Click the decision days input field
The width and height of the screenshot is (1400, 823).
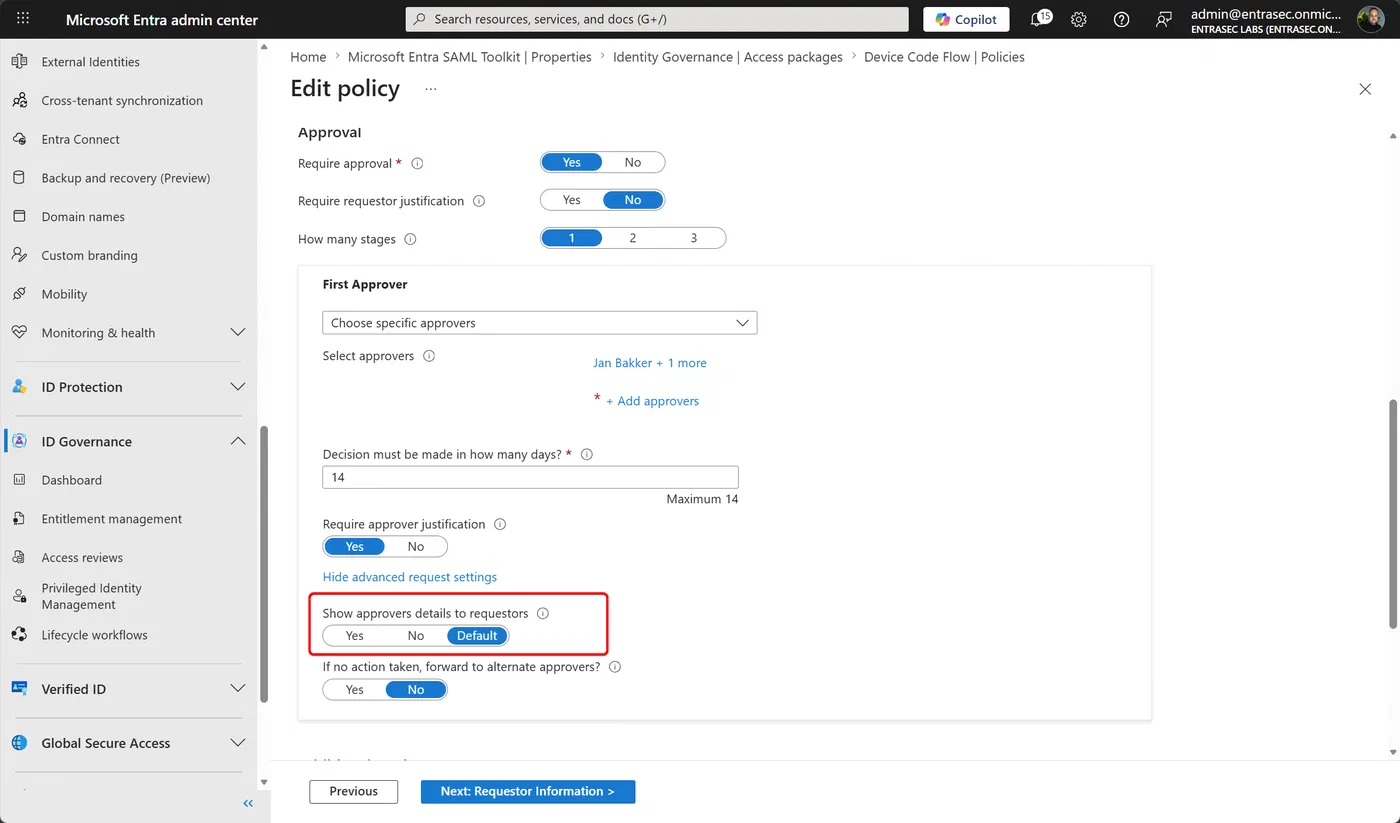point(530,477)
